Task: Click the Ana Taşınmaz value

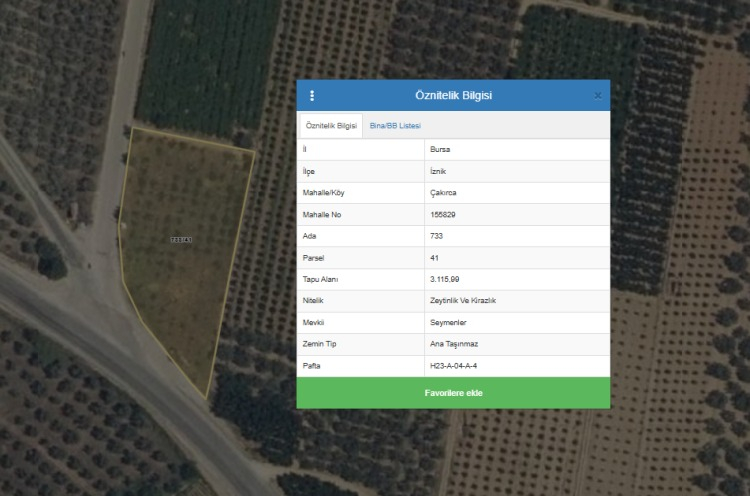Action: coord(452,344)
